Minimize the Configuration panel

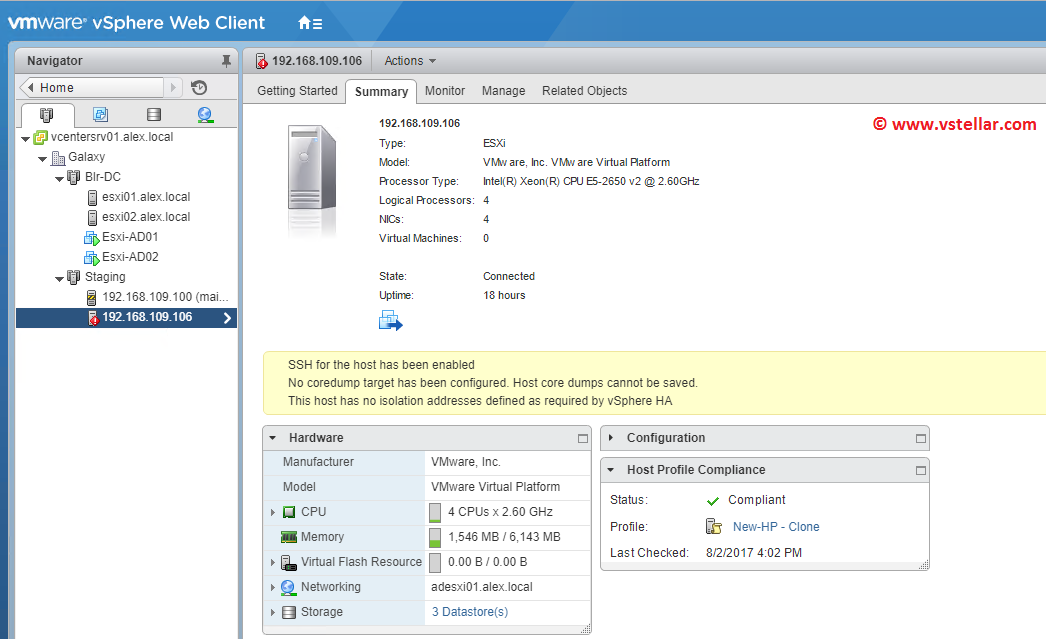pos(921,438)
